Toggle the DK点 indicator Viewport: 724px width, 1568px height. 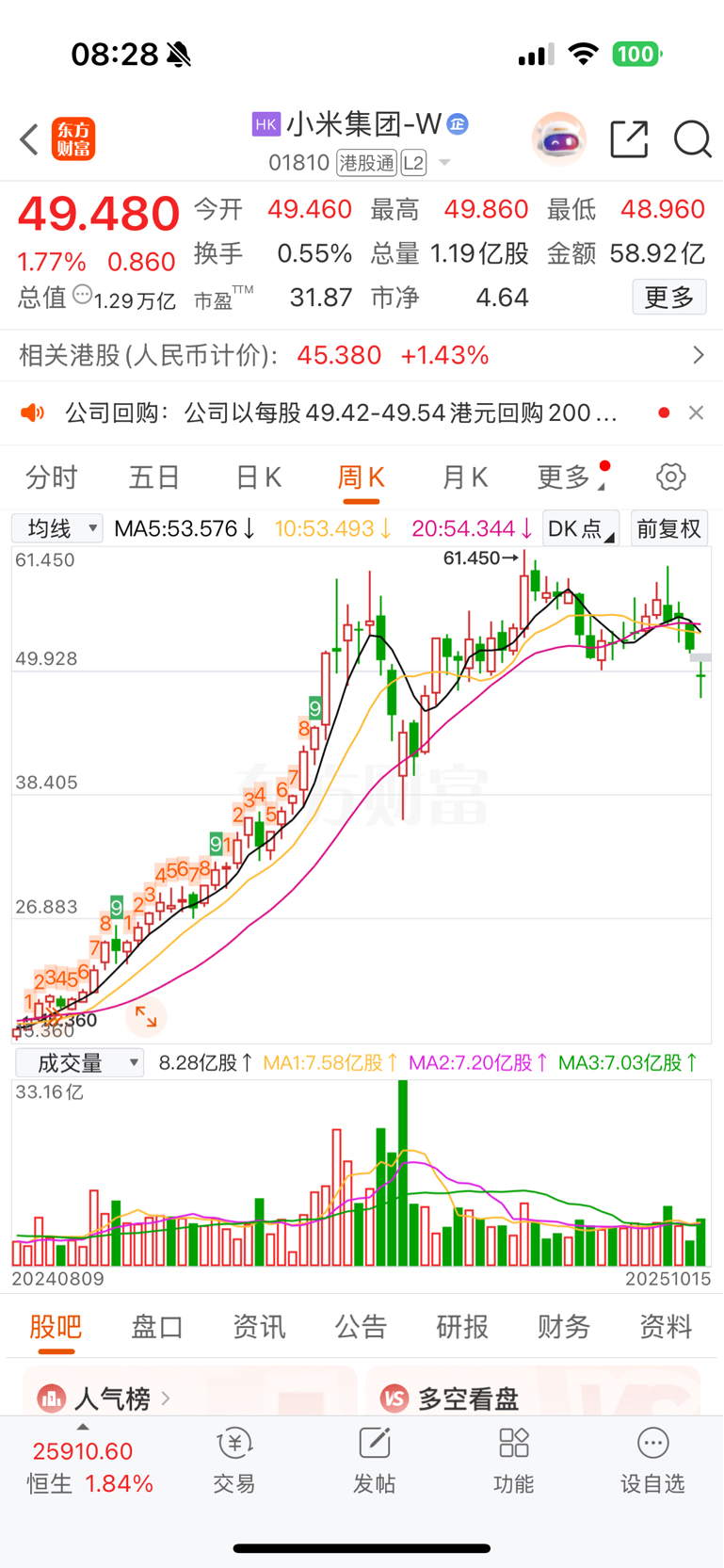(581, 528)
